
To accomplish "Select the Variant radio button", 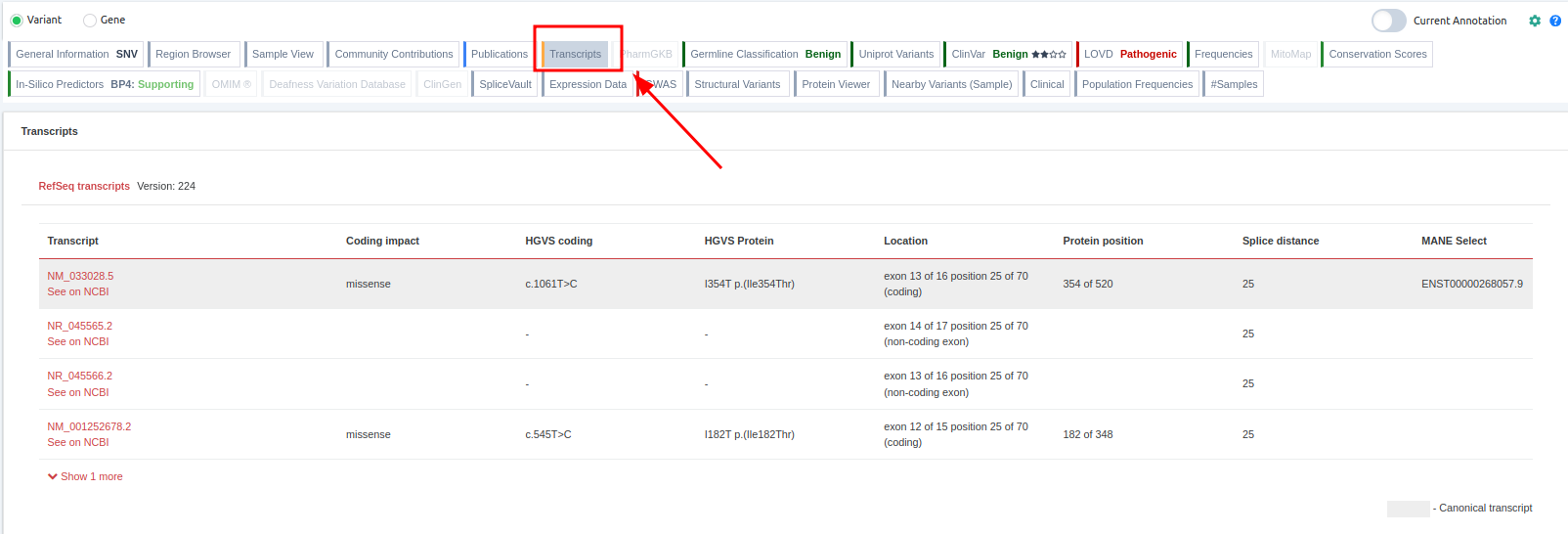I will coord(17,21).
